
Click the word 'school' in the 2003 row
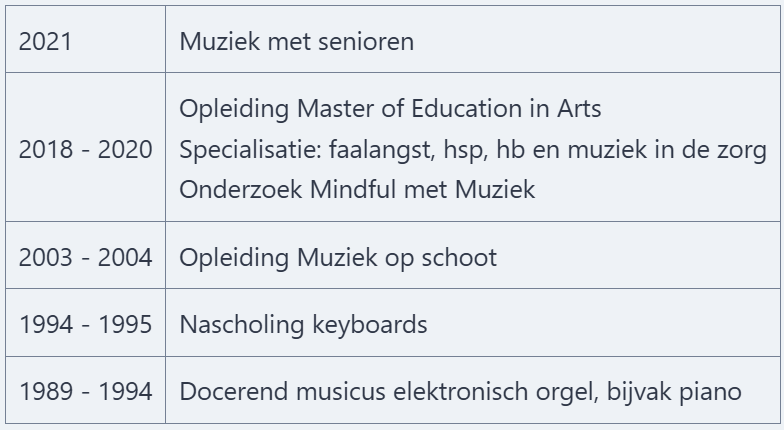click(463, 257)
